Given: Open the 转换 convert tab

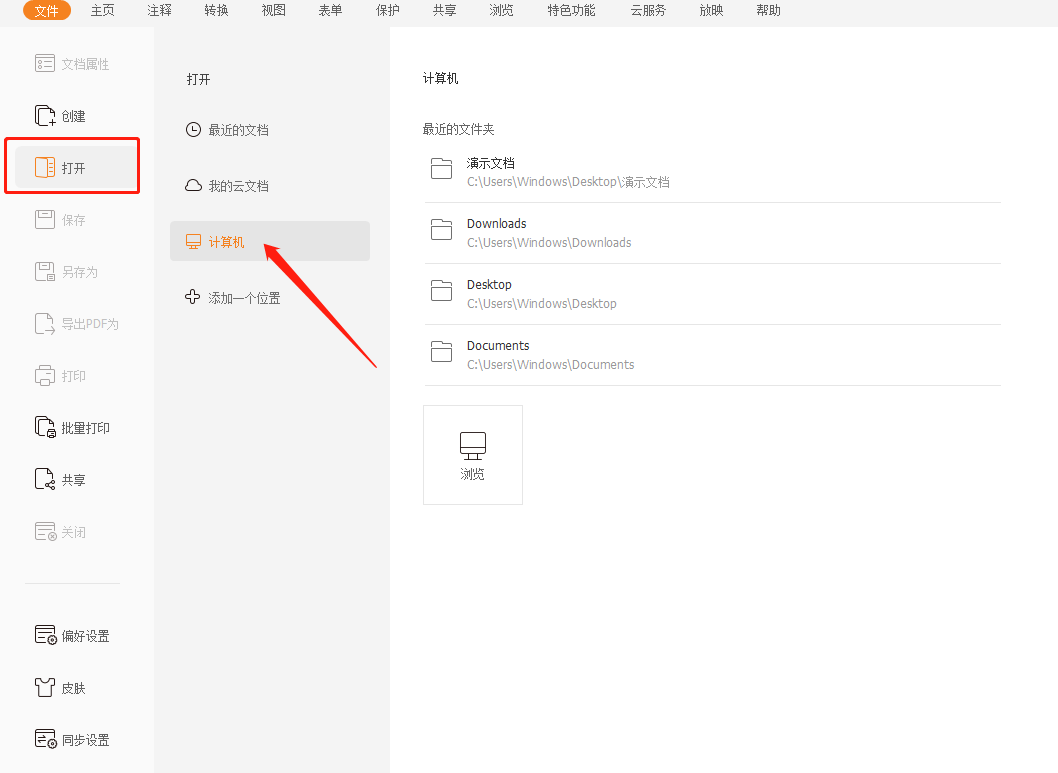Looking at the screenshot, I should click(216, 11).
